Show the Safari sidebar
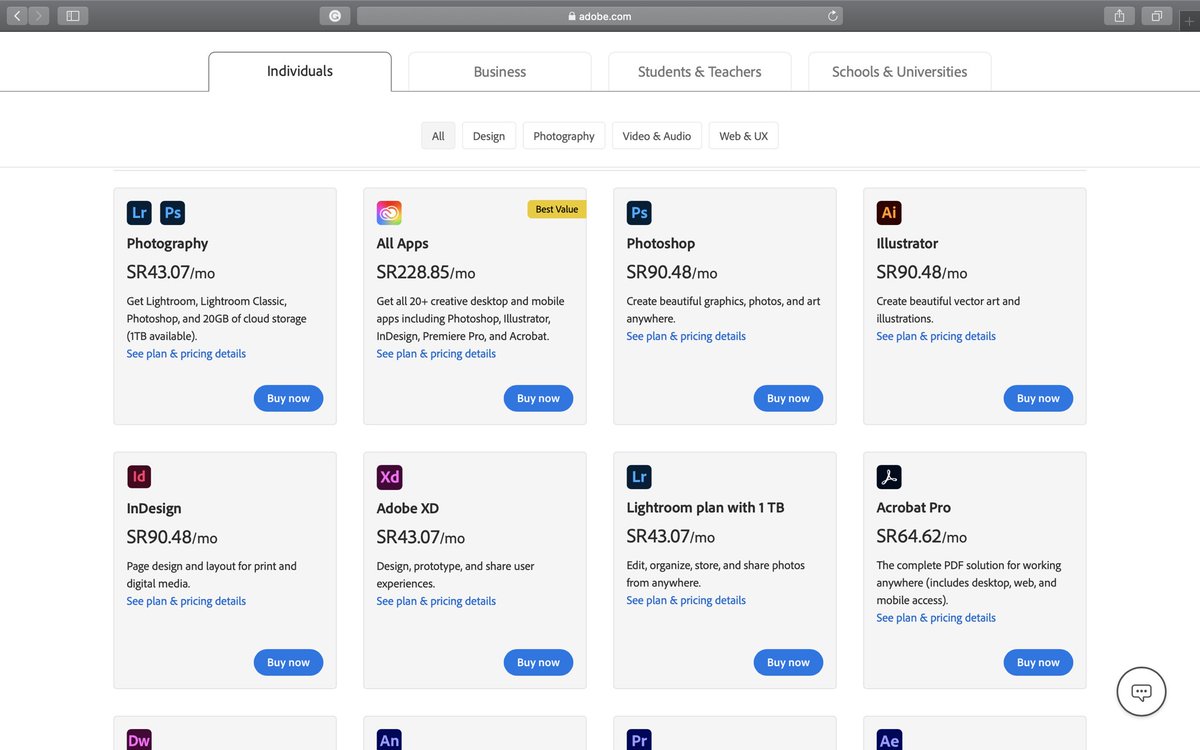This screenshot has height=750, width=1200. click(73, 16)
